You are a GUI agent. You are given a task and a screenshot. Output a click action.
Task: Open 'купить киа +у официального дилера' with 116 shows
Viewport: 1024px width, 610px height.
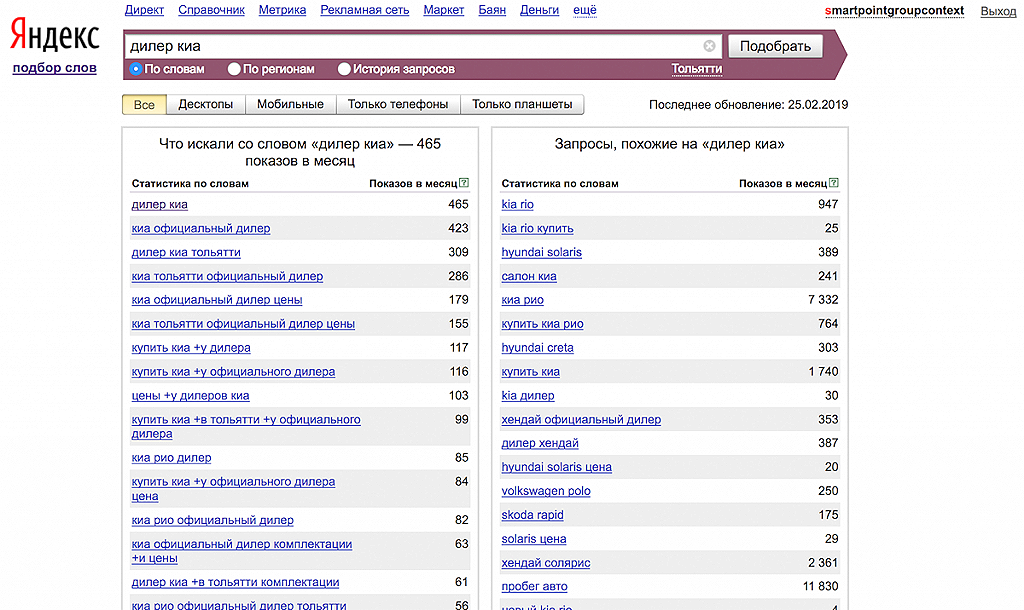(233, 372)
